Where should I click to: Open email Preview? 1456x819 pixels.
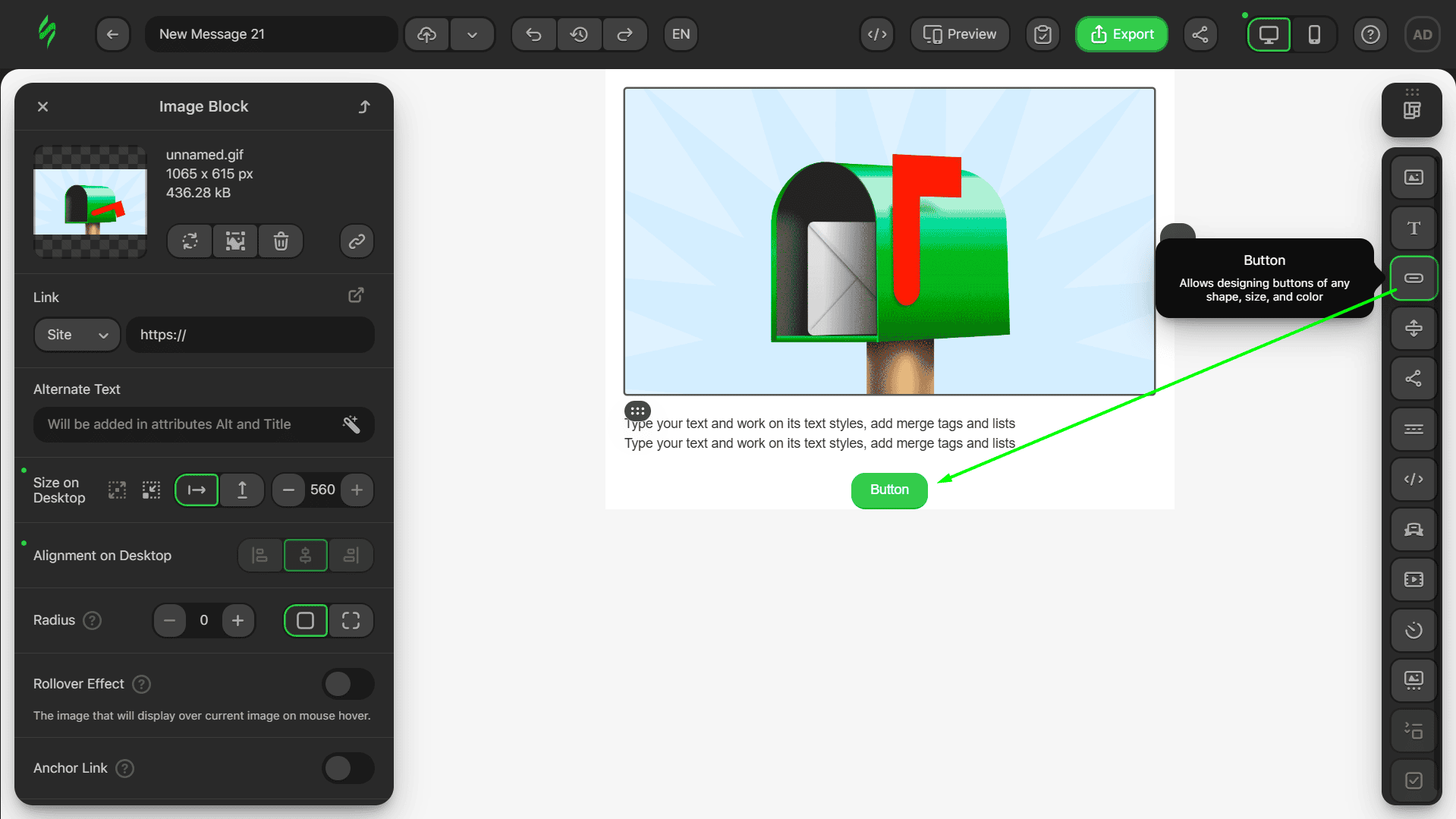(959, 34)
